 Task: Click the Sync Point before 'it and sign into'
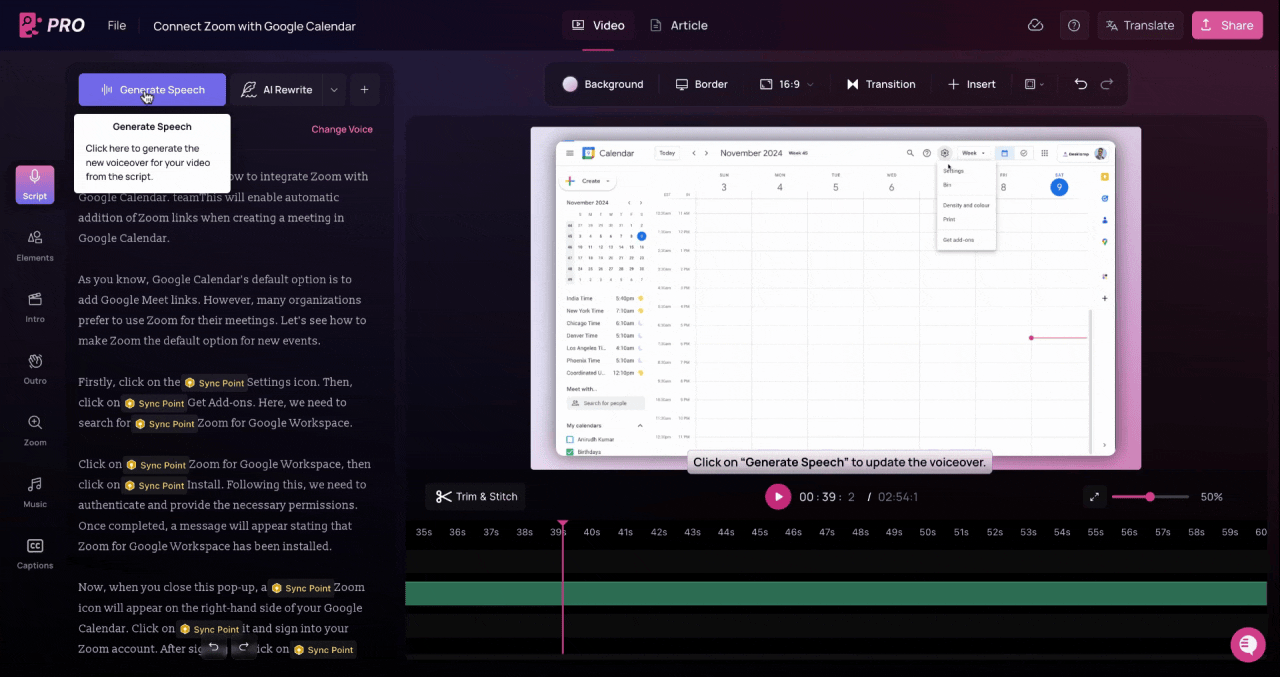coord(209,629)
